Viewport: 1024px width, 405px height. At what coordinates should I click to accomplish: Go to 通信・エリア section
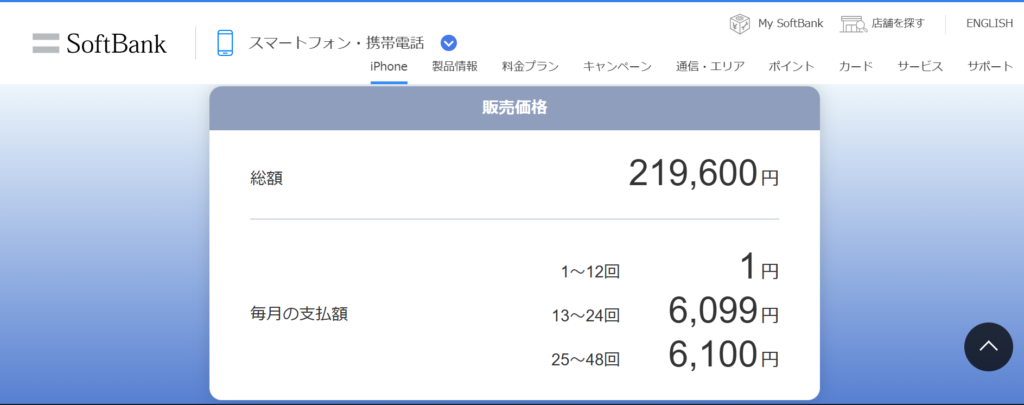coord(710,66)
